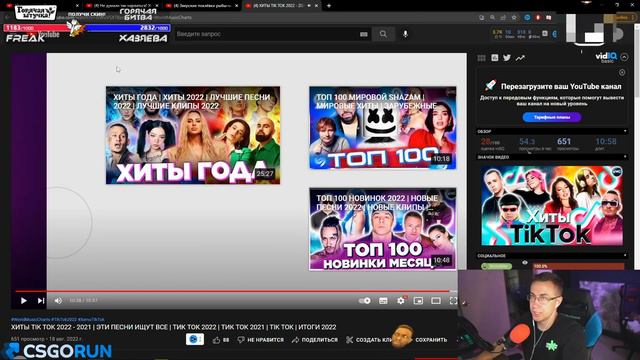Enter fullscreen mode

pyautogui.click(x=453, y=301)
